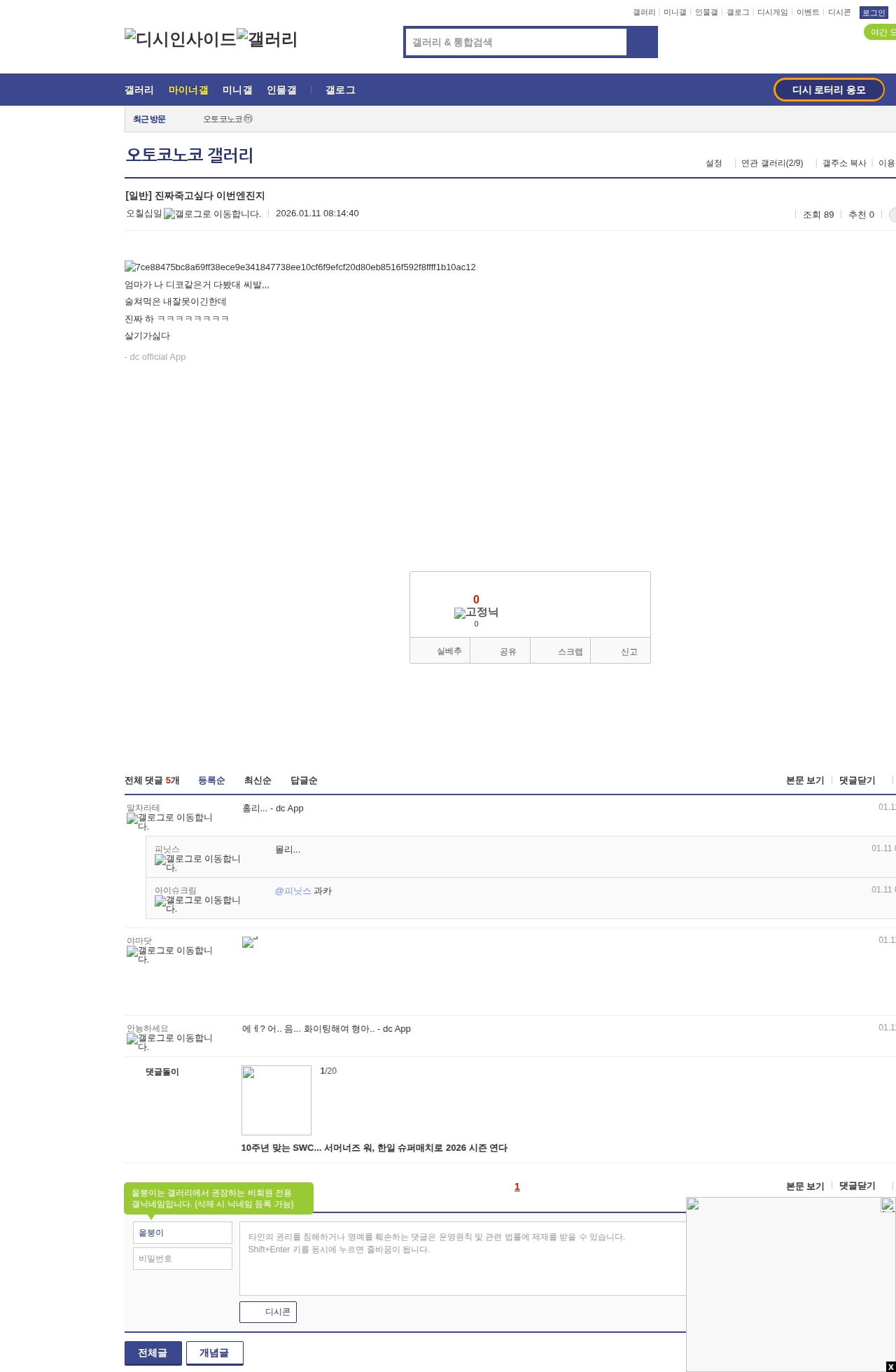Open the 10주년 맞는 SWC headline

[x=374, y=1148]
